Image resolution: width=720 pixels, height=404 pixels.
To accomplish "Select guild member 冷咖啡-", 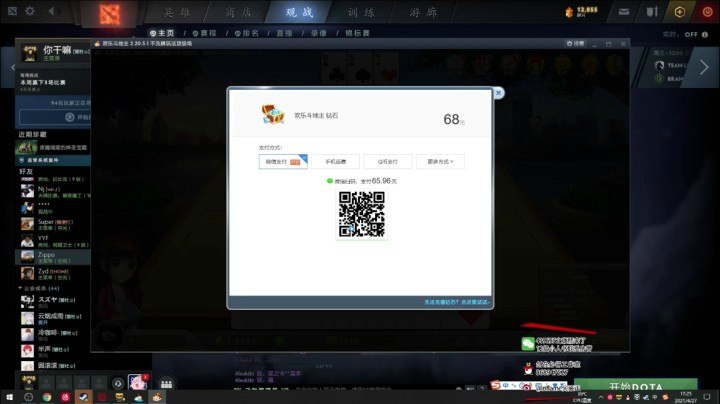I will pyautogui.click(x=53, y=335).
